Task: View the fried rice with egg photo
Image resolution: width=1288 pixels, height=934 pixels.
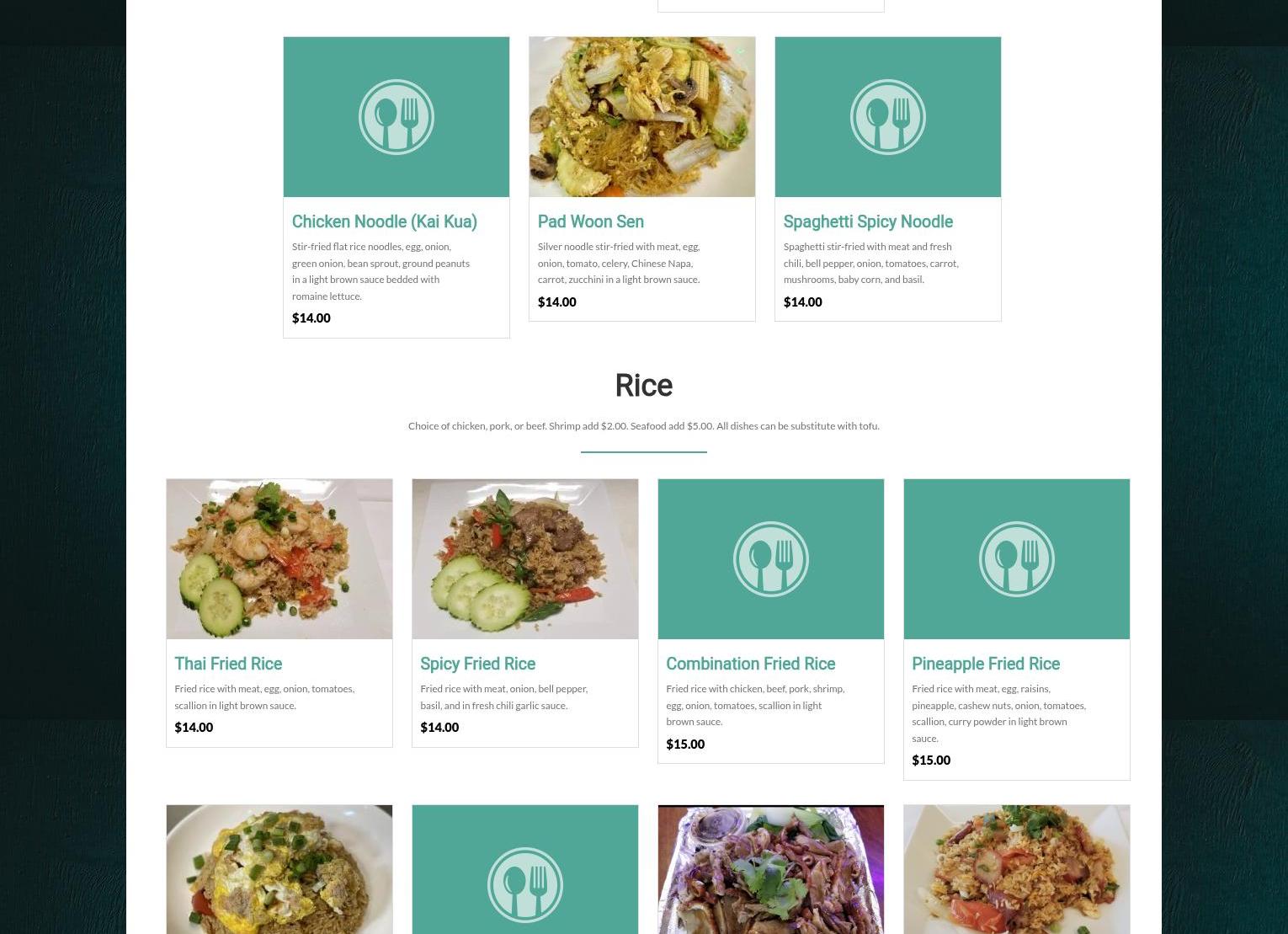Action: (279, 869)
